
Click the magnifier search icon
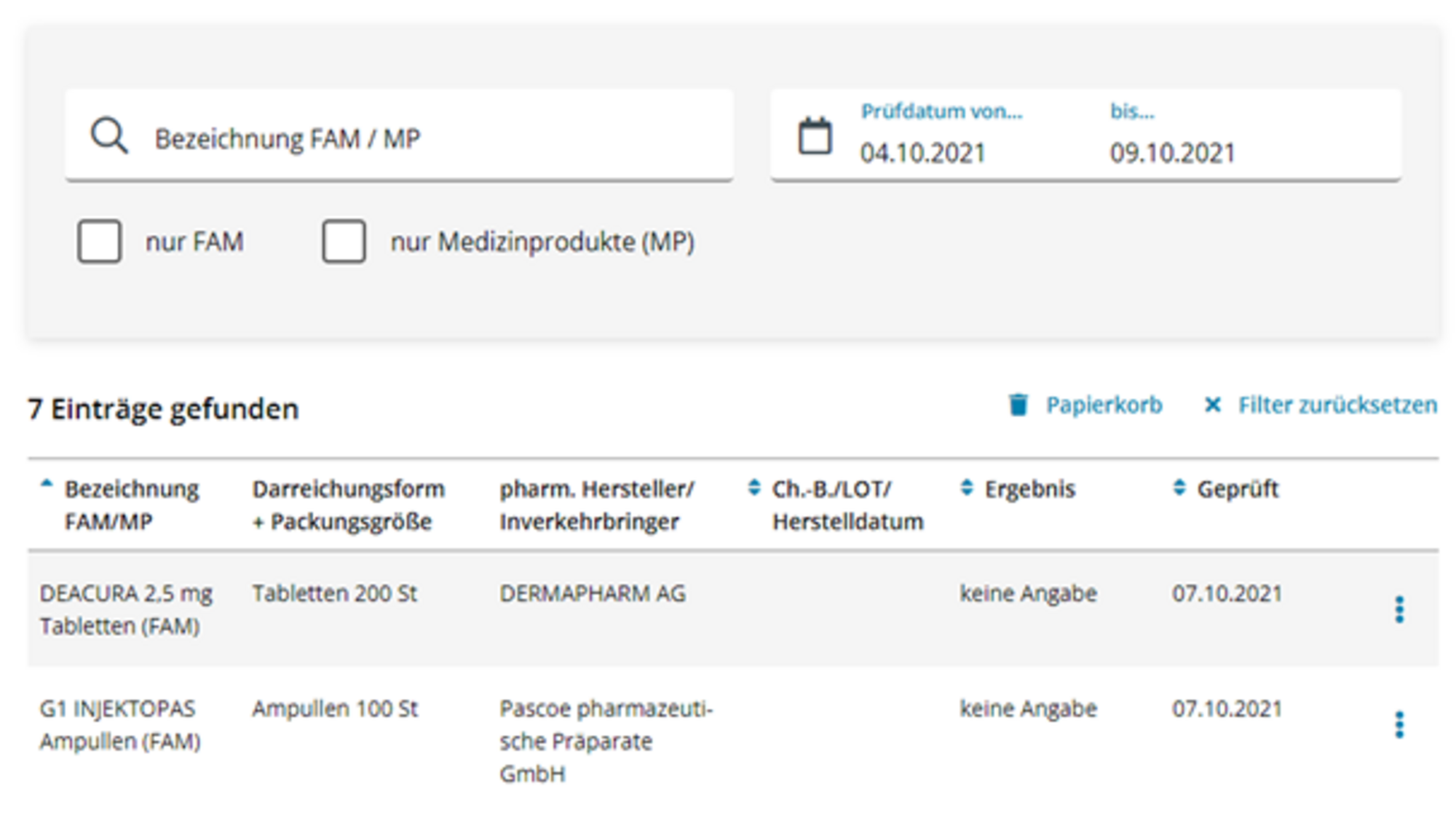[x=109, y=136]
